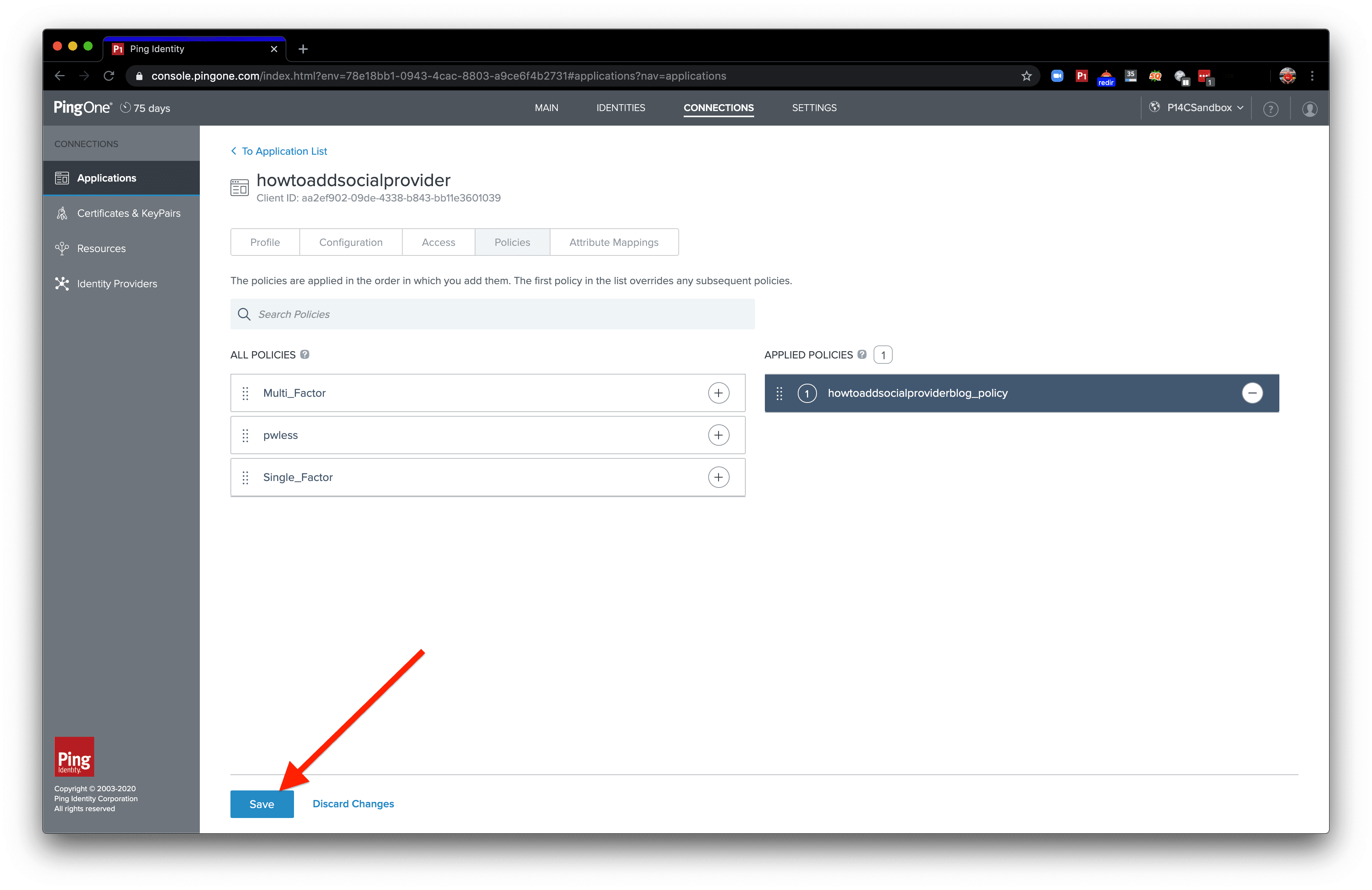The width and height of the screenshot is (1372, 890).
Task: Open the Chrome three-dot menu
Action: coord(1312,75)
